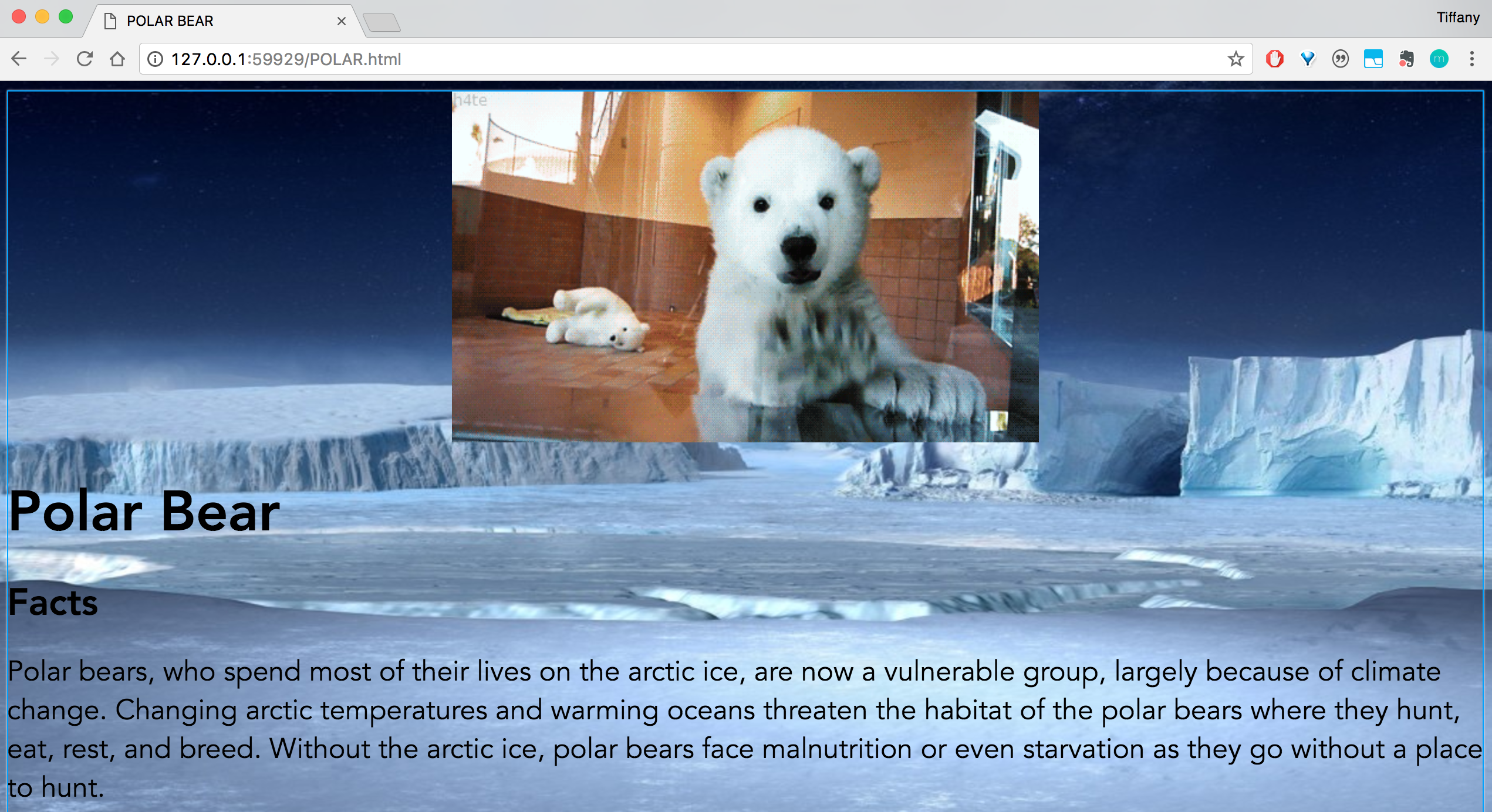Click the forward navigation arrow
The image size is (1492, 812).
[52, 59]
